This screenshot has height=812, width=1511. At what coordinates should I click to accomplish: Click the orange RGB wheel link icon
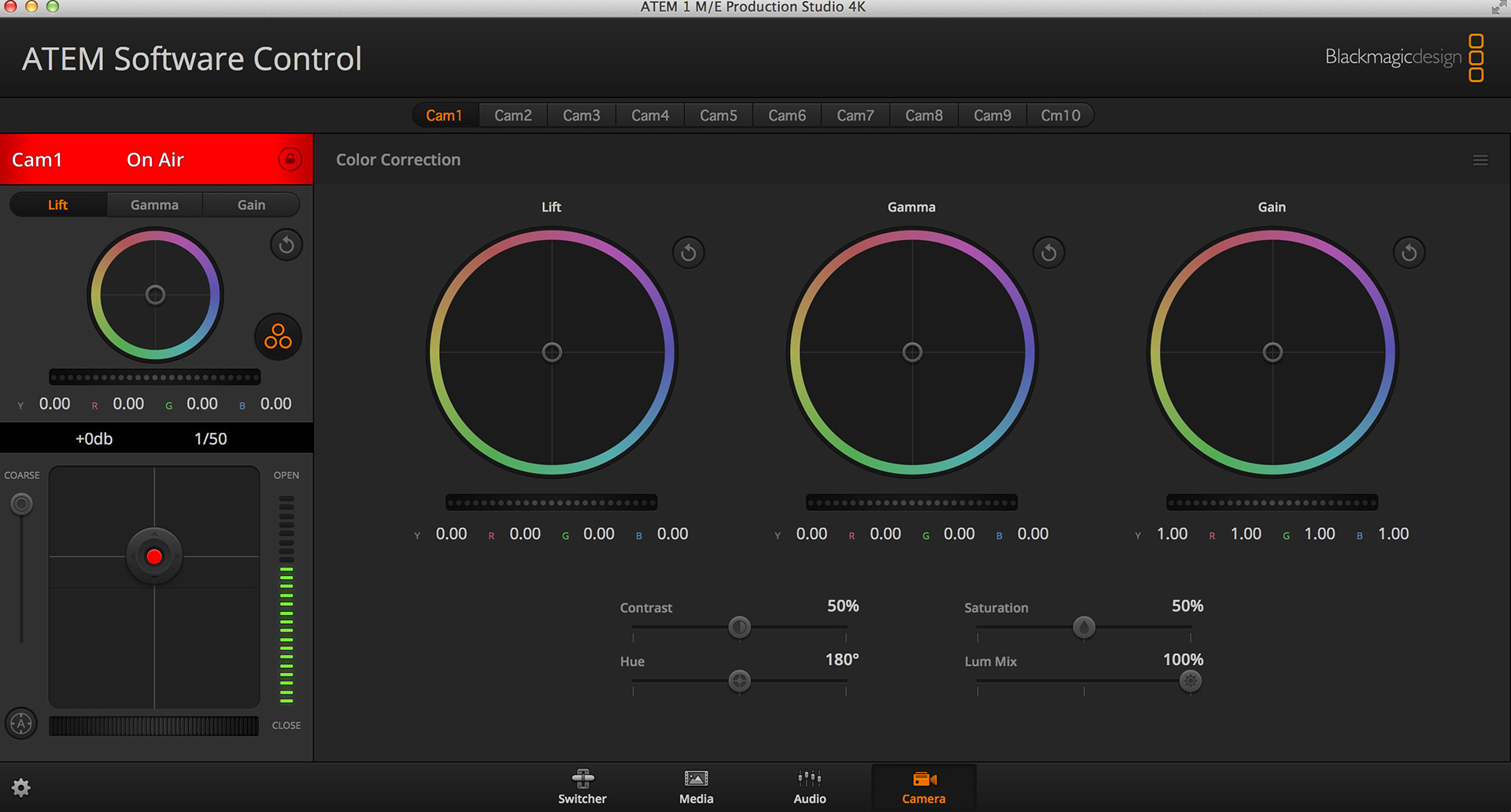(x=277, y=336)
